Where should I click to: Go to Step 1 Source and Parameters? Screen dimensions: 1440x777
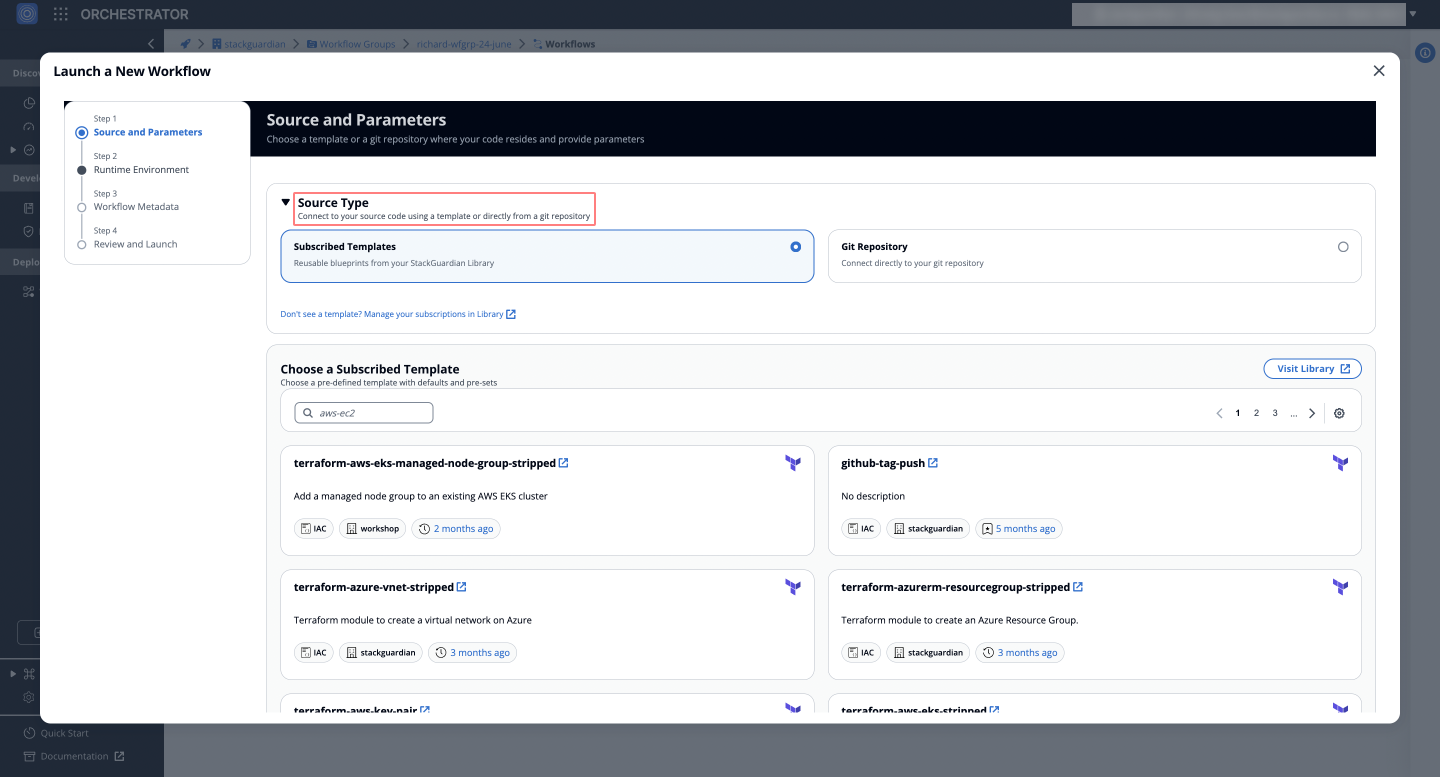tap(148, 132)
